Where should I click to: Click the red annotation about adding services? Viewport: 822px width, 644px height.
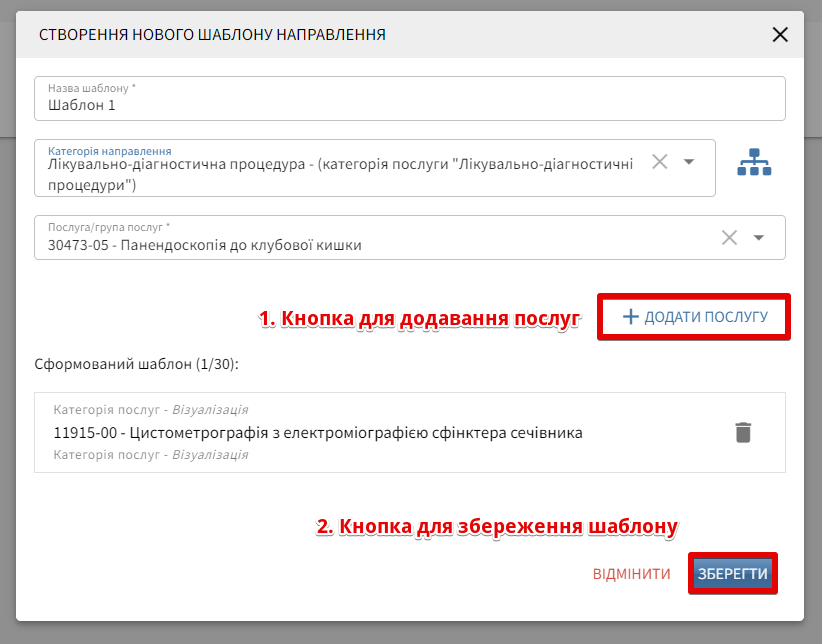point(420,319)
